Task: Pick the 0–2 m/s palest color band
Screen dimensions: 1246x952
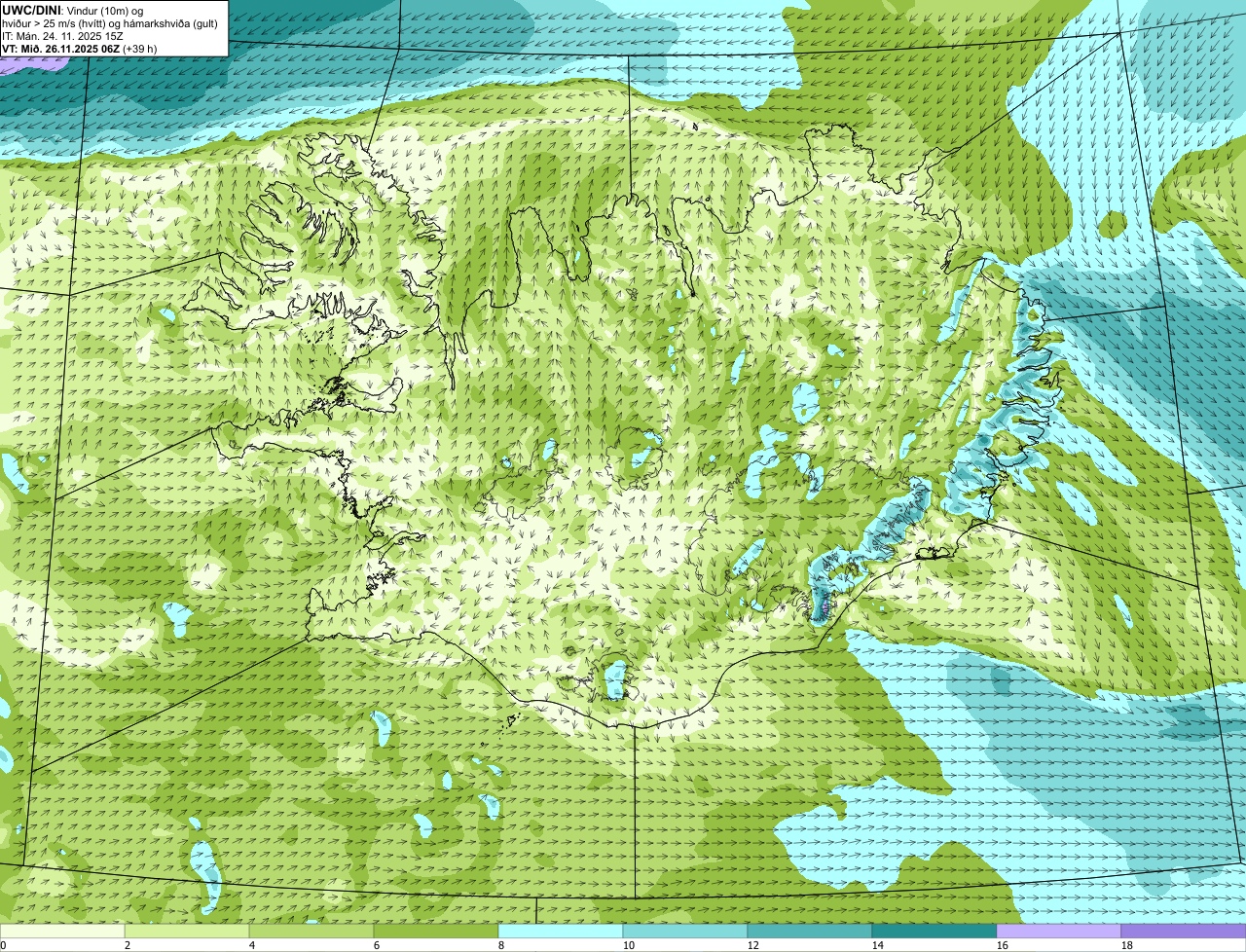Action: (62, 932)
